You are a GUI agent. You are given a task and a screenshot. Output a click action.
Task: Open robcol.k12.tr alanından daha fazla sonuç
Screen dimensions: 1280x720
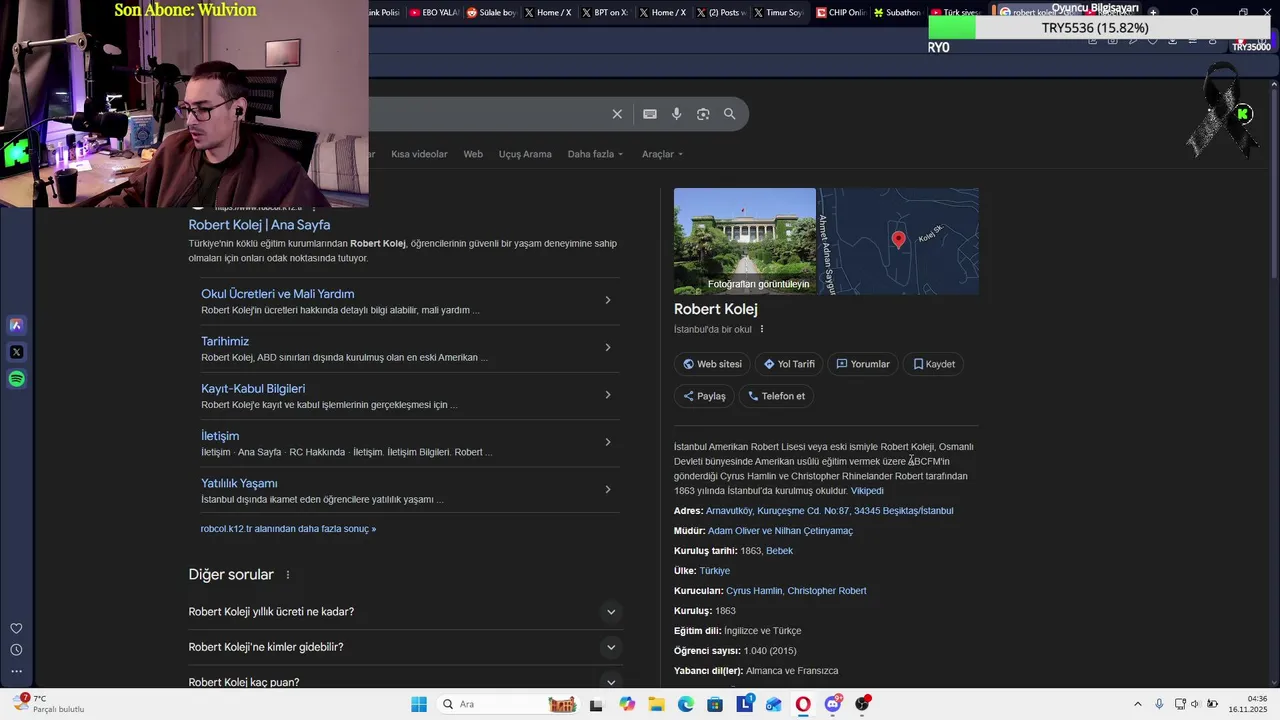tap(288, 529)
